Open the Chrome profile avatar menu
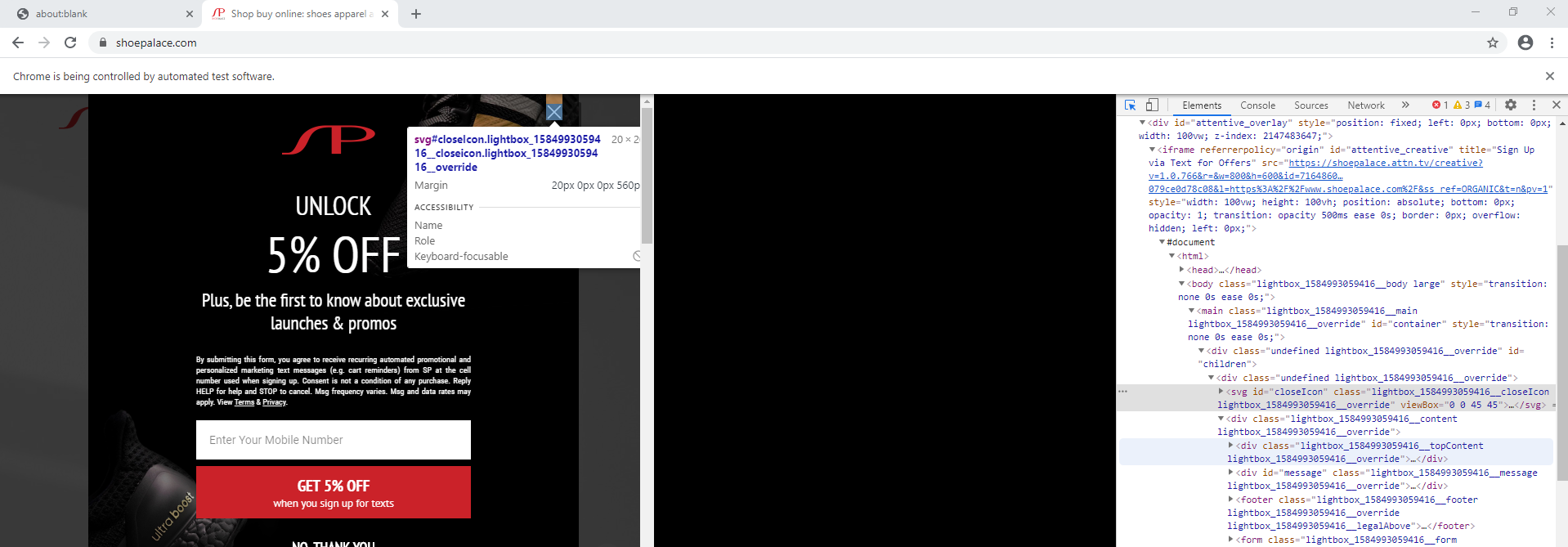 click(x=1525, y=43)
